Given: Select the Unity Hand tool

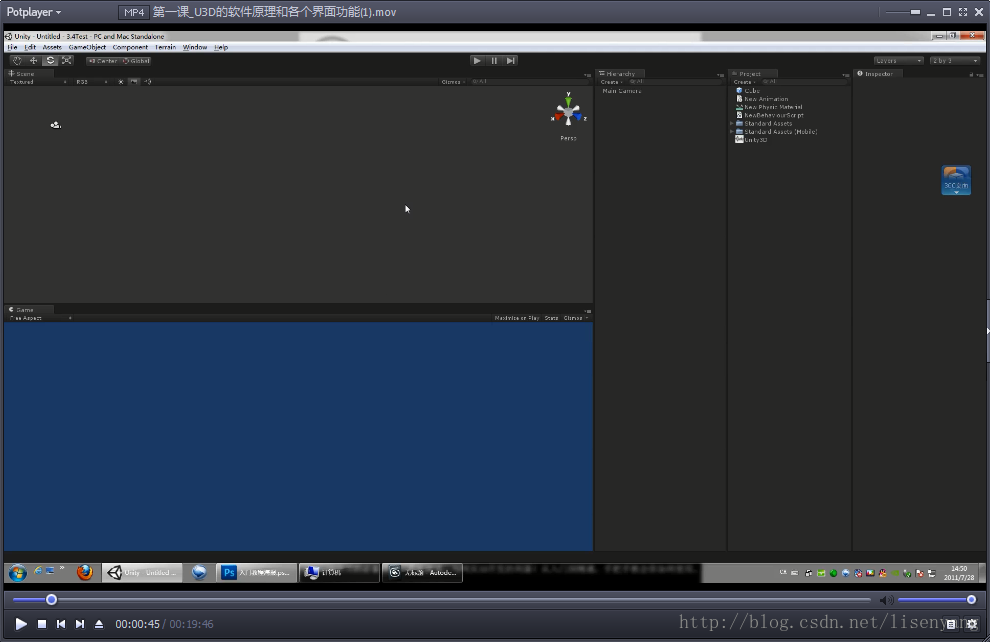Looking at the screenshot, I should point(17,61).
